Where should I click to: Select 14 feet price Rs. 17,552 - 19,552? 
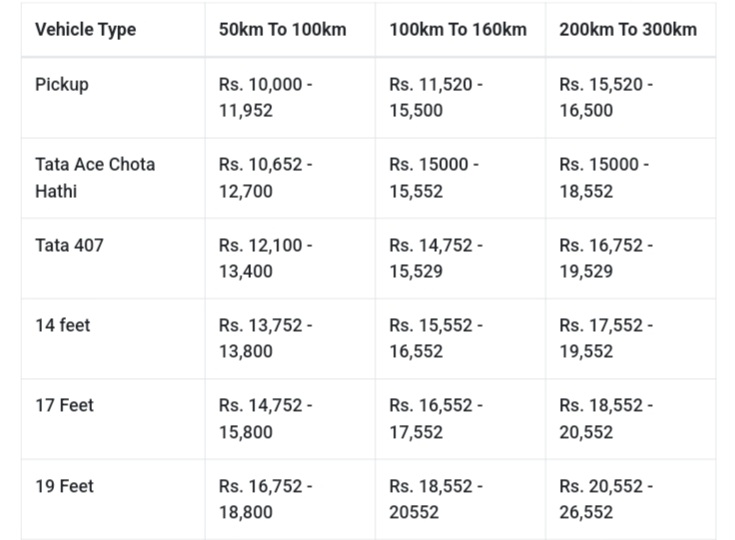point(606,338)
